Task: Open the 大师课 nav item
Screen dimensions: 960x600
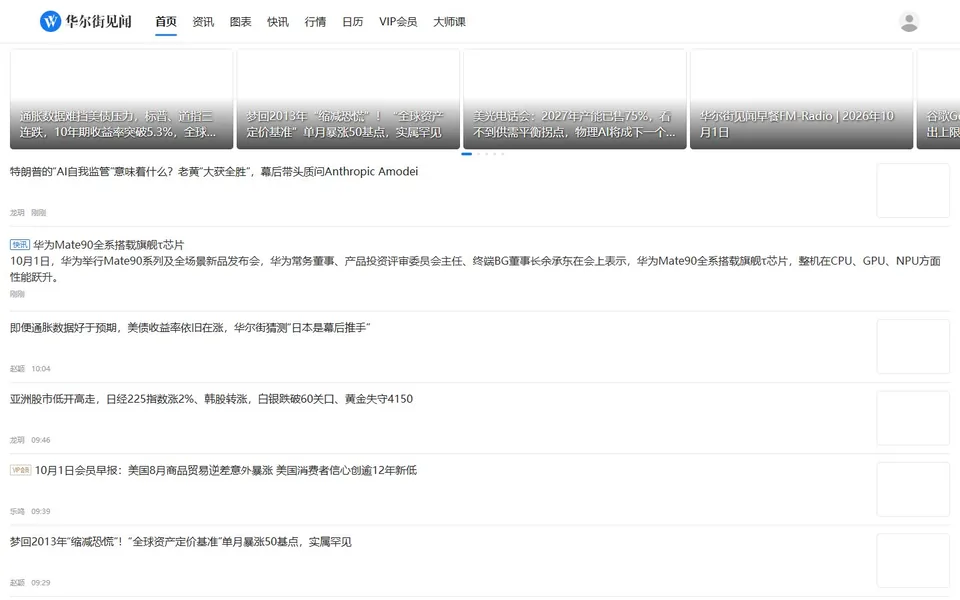Action: [x=449, y=21]
